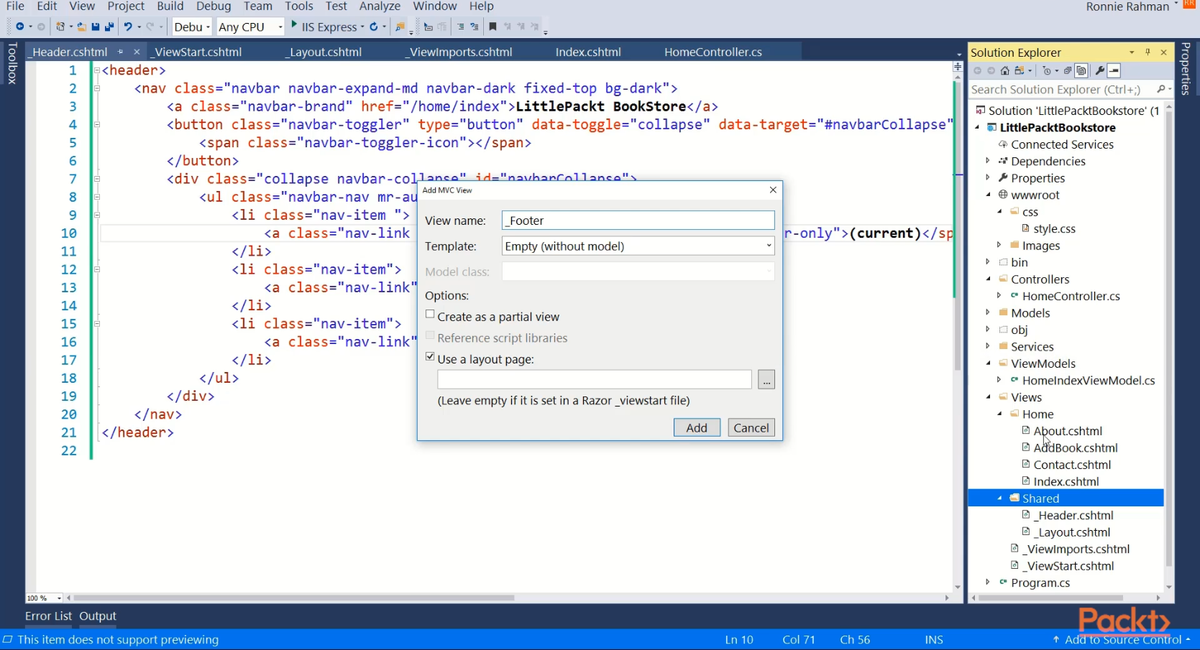Screen dimensions: 1200x650
Task: Start the app with the IIS Express play icon
Action: [294, 25]
